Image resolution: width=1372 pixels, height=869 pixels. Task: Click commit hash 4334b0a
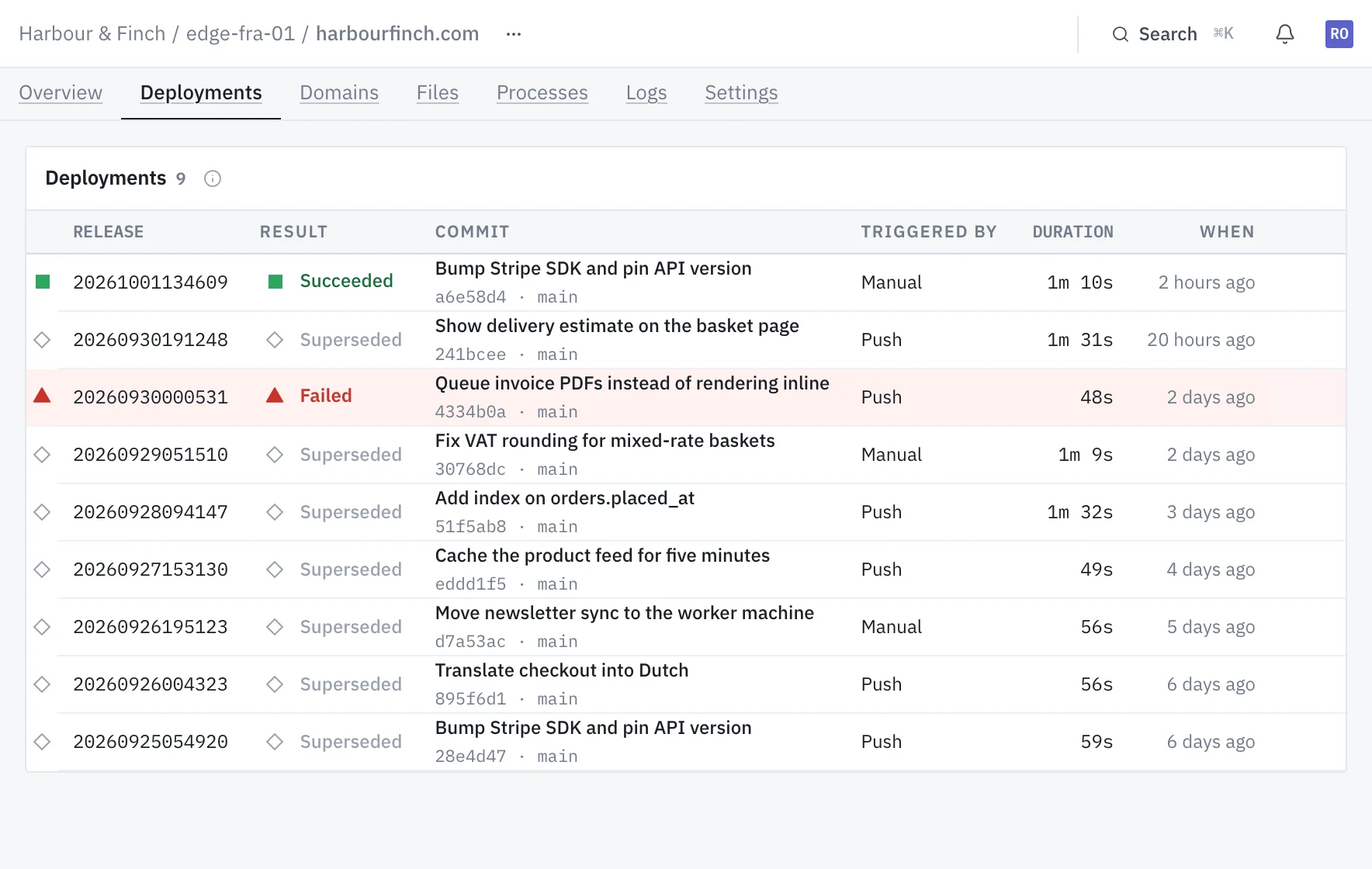(x=470, y=412)
